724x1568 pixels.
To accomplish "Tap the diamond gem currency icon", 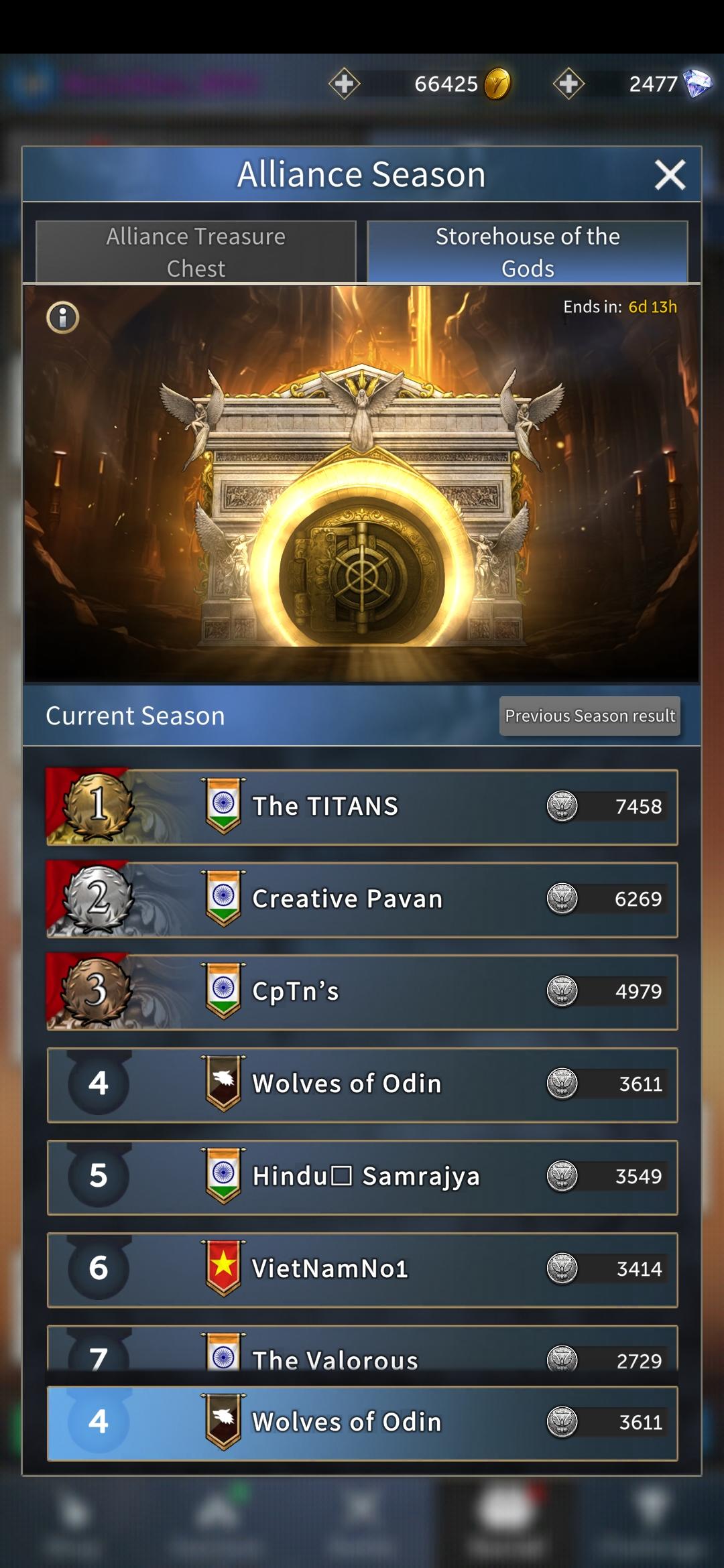I will click(697, 84).
